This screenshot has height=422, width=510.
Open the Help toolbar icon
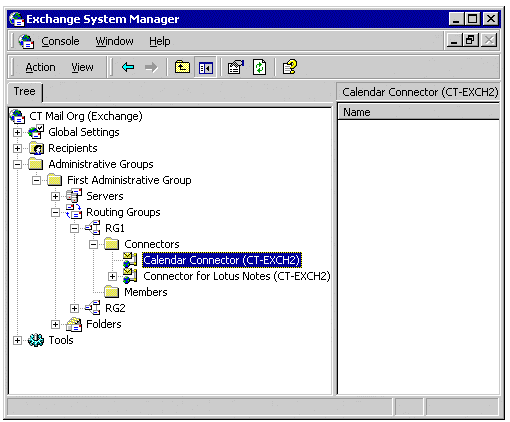290,67
